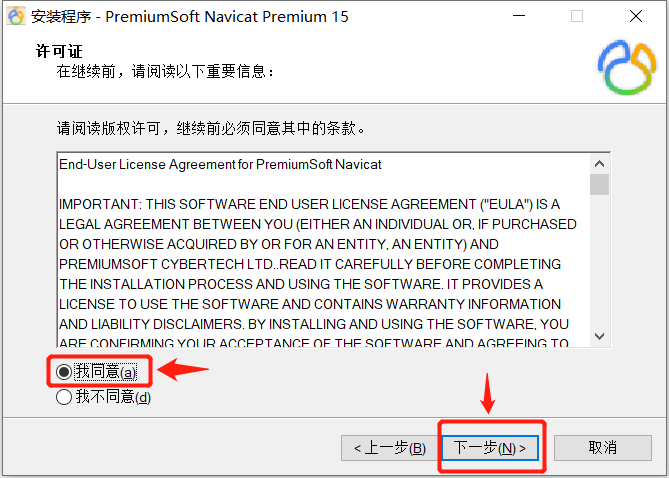Click the license scrollbar down arrow
The image size is (669, 478).
(599, 336)
